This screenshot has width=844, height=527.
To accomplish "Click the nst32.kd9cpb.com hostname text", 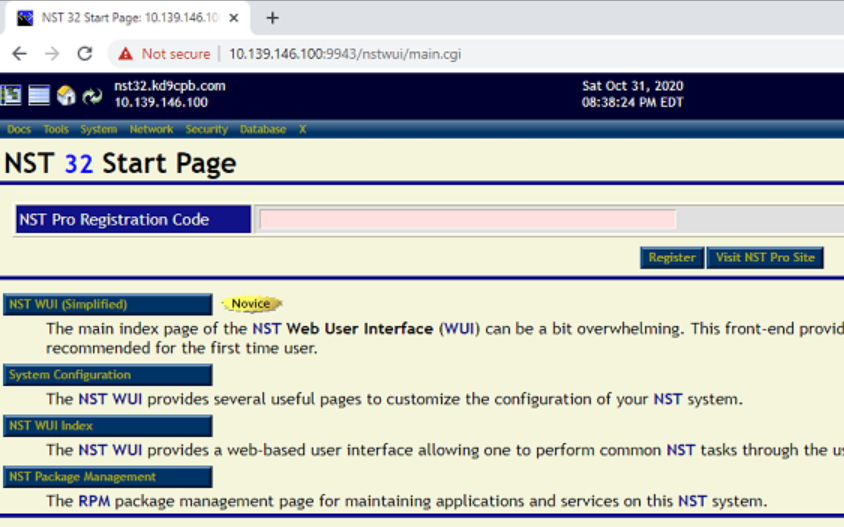I will (x=170, y=86).
